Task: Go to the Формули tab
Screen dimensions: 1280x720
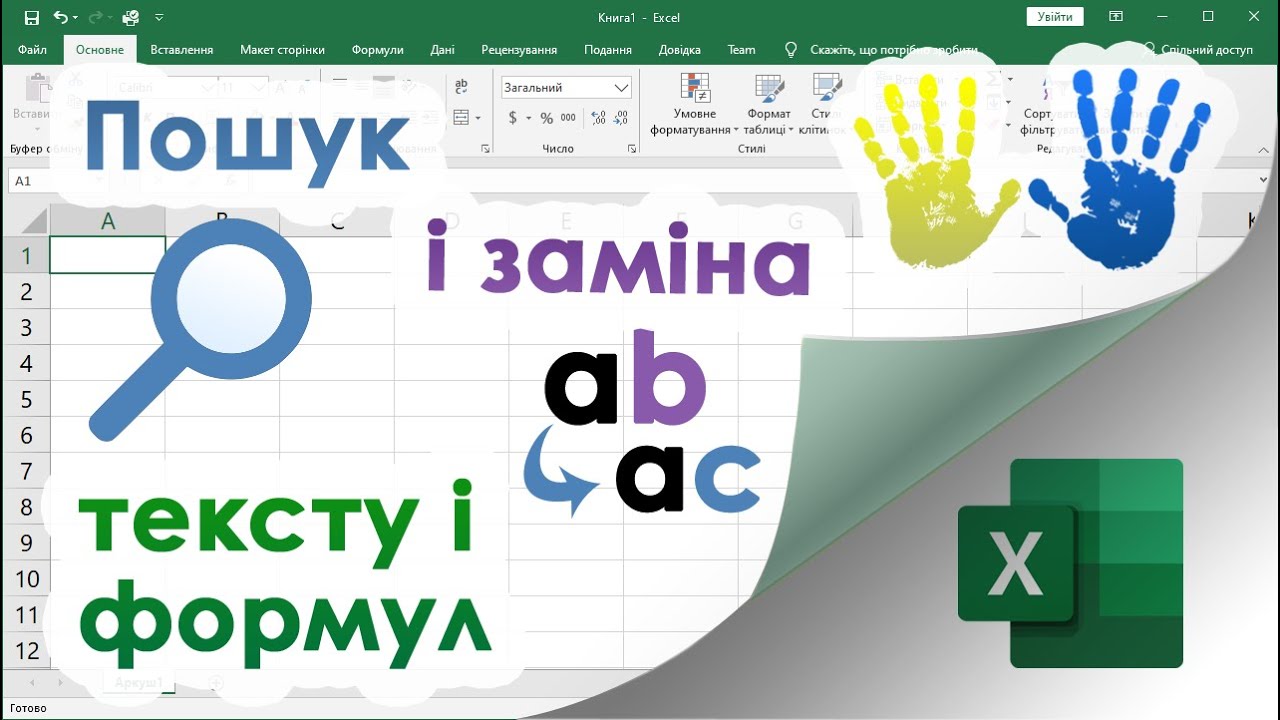Action: click(x=377, y=50)
